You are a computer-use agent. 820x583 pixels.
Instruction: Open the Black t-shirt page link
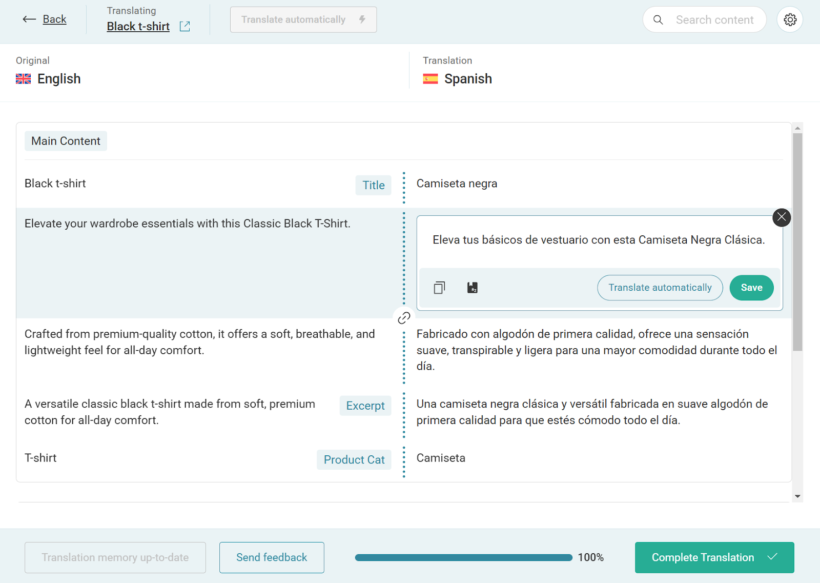(138, 26)
